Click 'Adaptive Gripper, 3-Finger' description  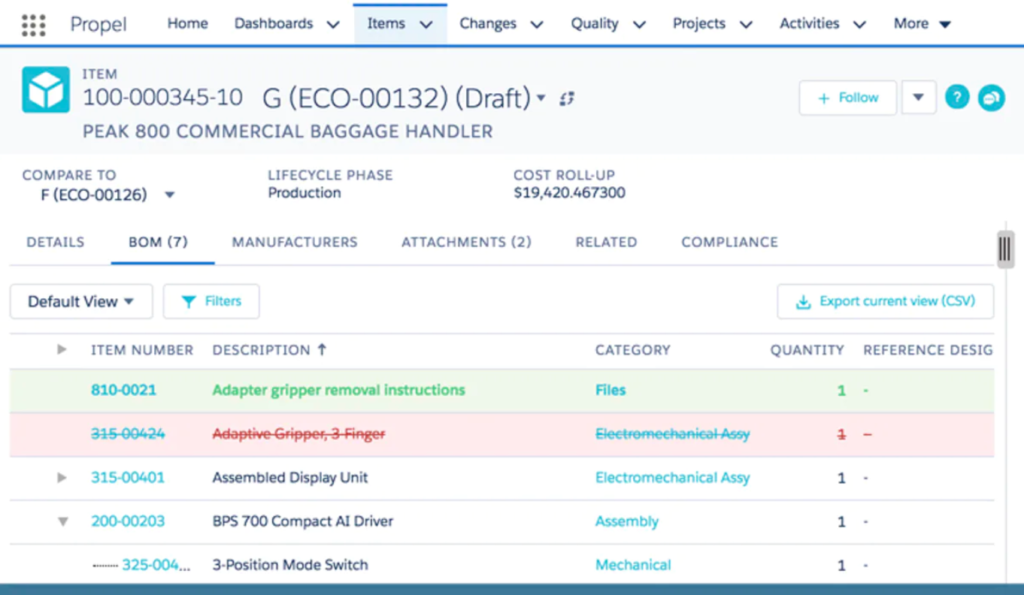tap(298, 434)
